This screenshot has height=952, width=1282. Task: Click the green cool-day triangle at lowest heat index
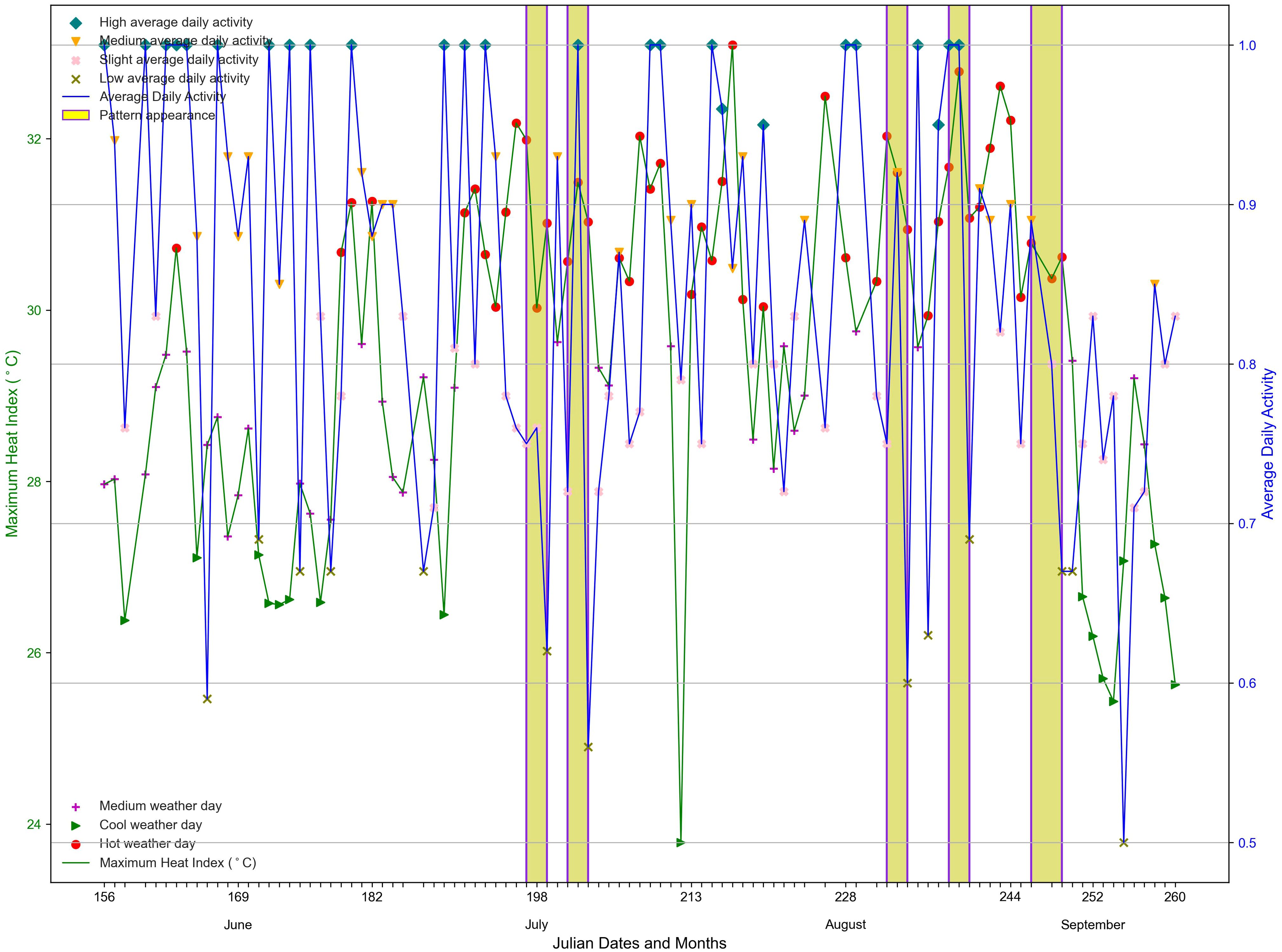(680, 842)
